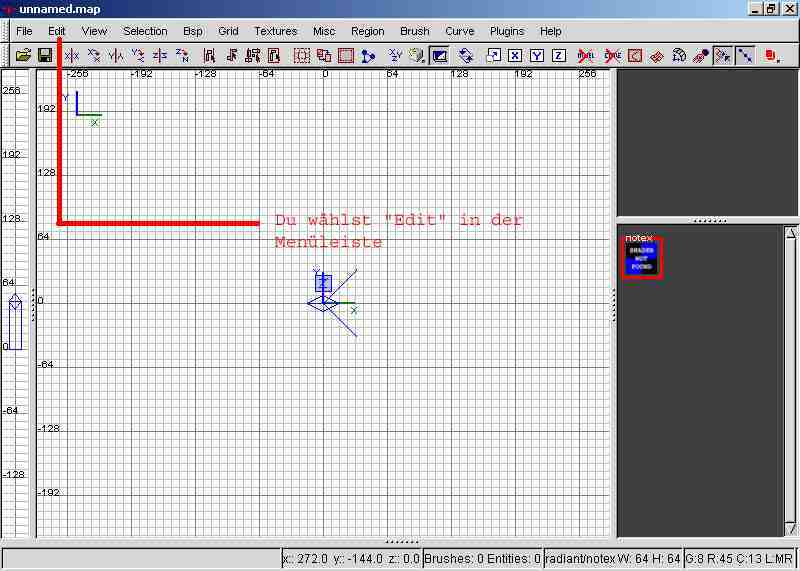The width and height of the screenshot is (800, 571).
Task: Toggle Don't select curved brushes (CURVE)
Action: click(613, 56)
